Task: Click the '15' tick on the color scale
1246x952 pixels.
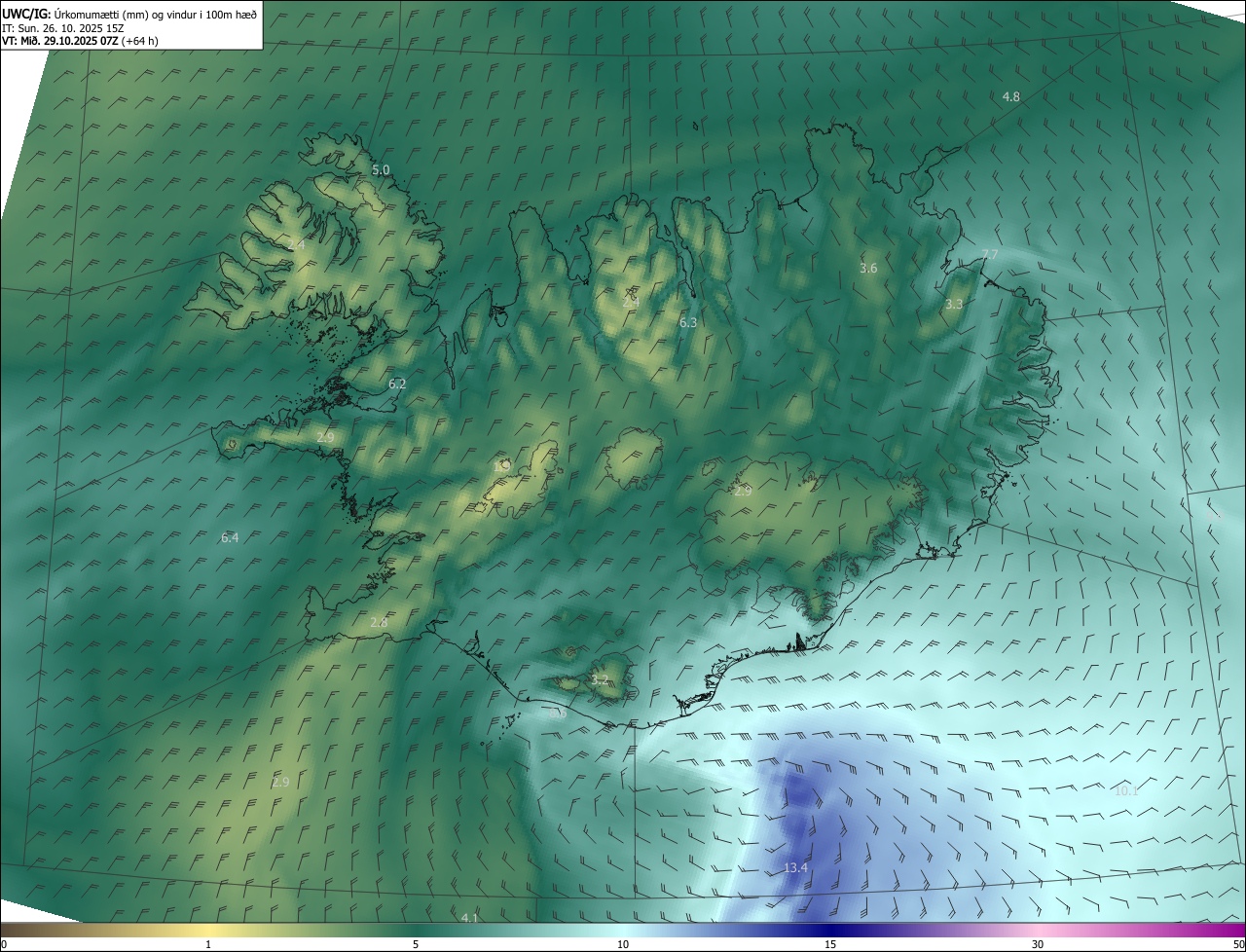Action: [x=830, y=944]
